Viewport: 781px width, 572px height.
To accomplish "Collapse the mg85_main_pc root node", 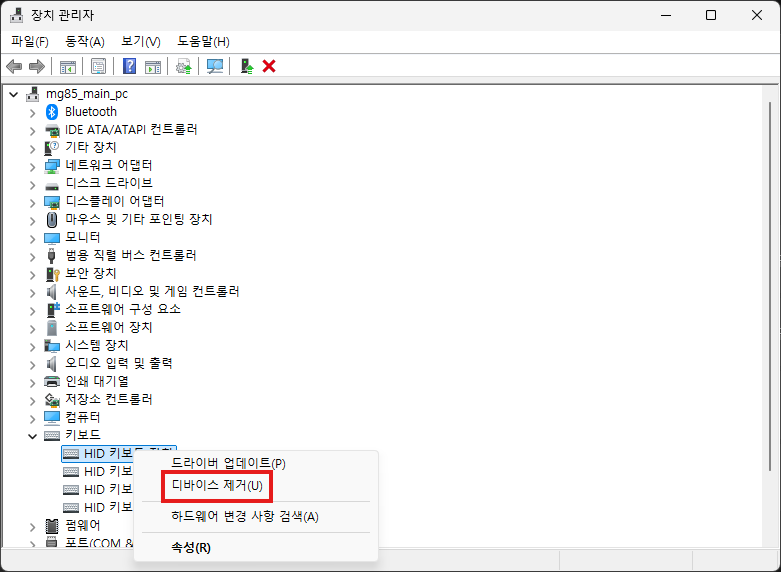I will pyautogui.click(x=14, y=94).
